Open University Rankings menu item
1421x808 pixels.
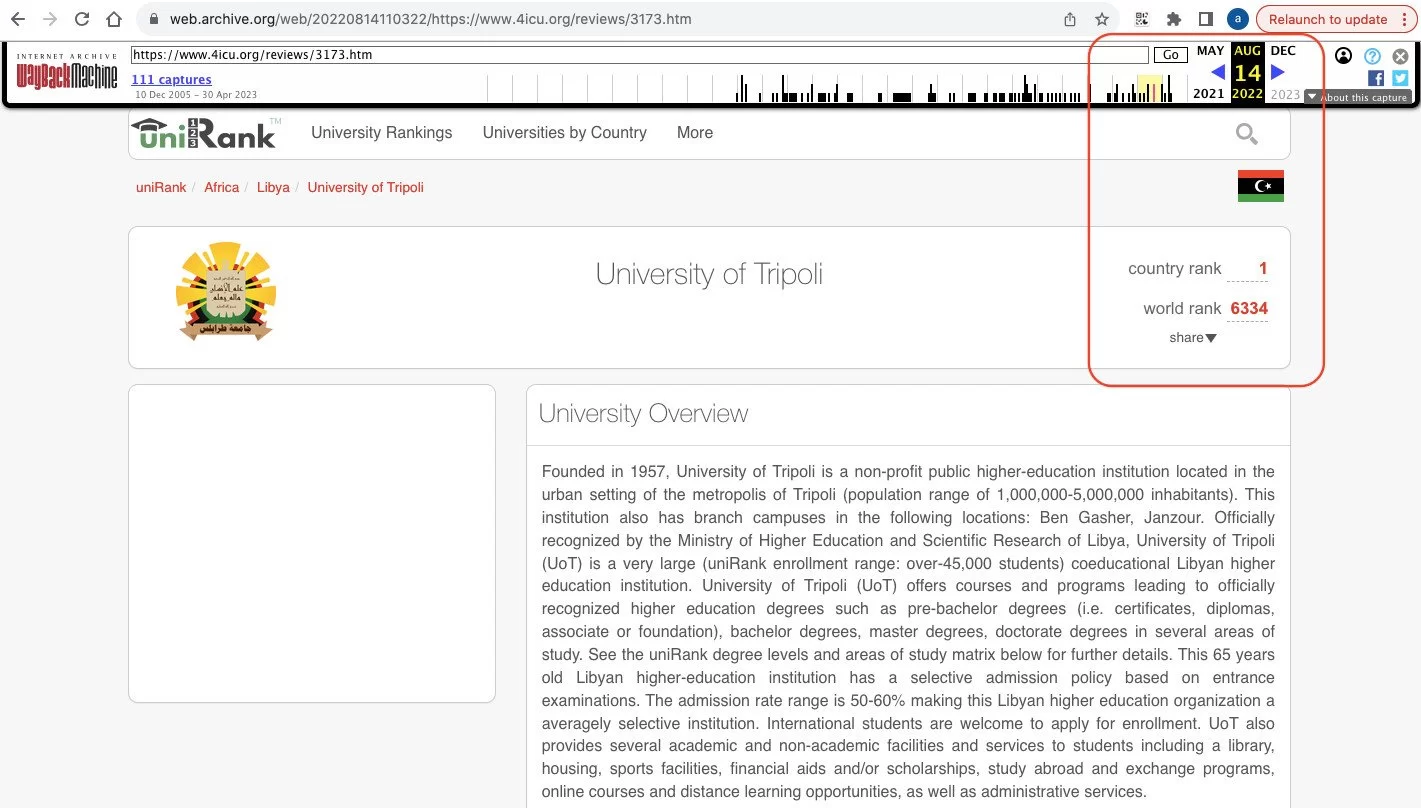click(381, 133)
